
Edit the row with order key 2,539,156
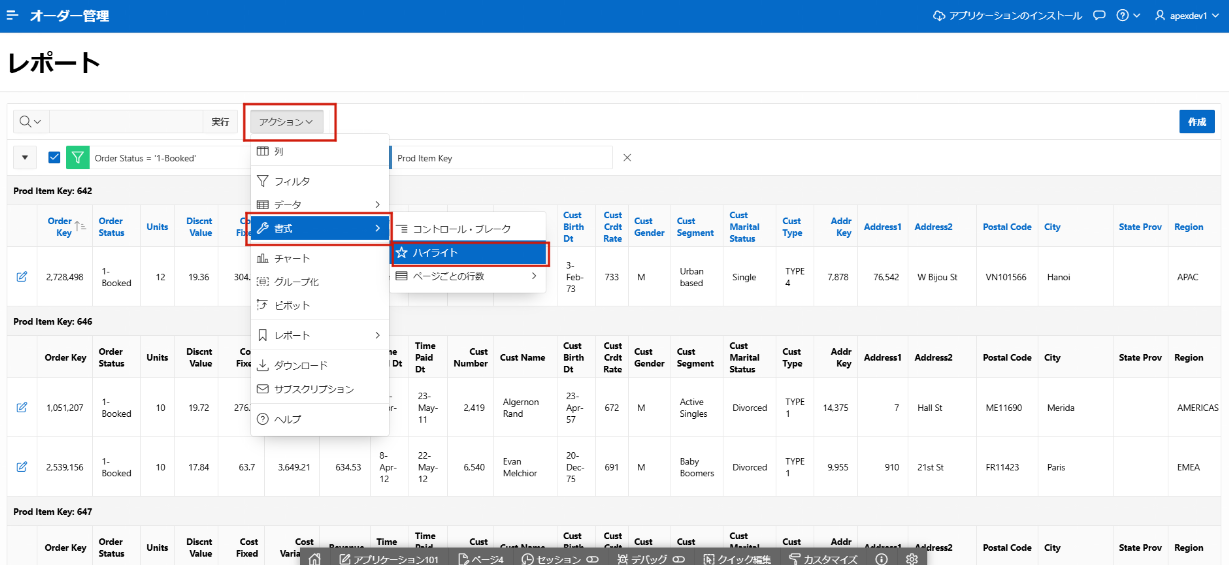coord(21,467)
